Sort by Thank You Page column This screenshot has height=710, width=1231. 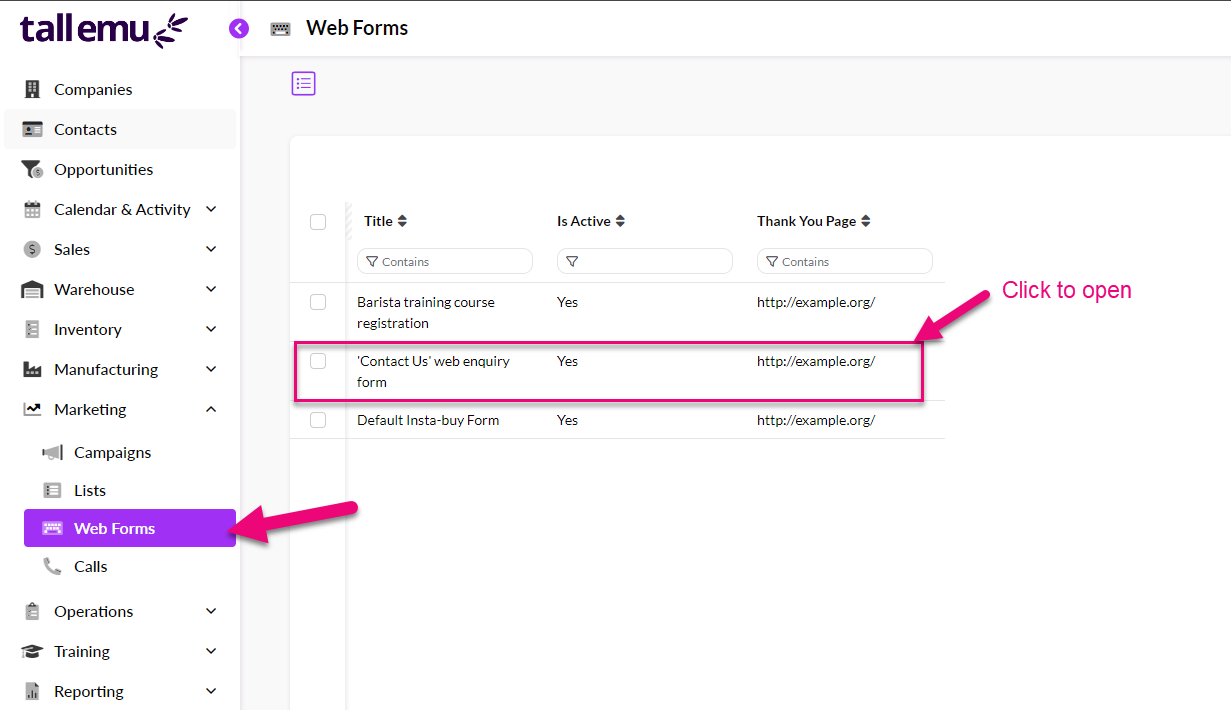866,222
